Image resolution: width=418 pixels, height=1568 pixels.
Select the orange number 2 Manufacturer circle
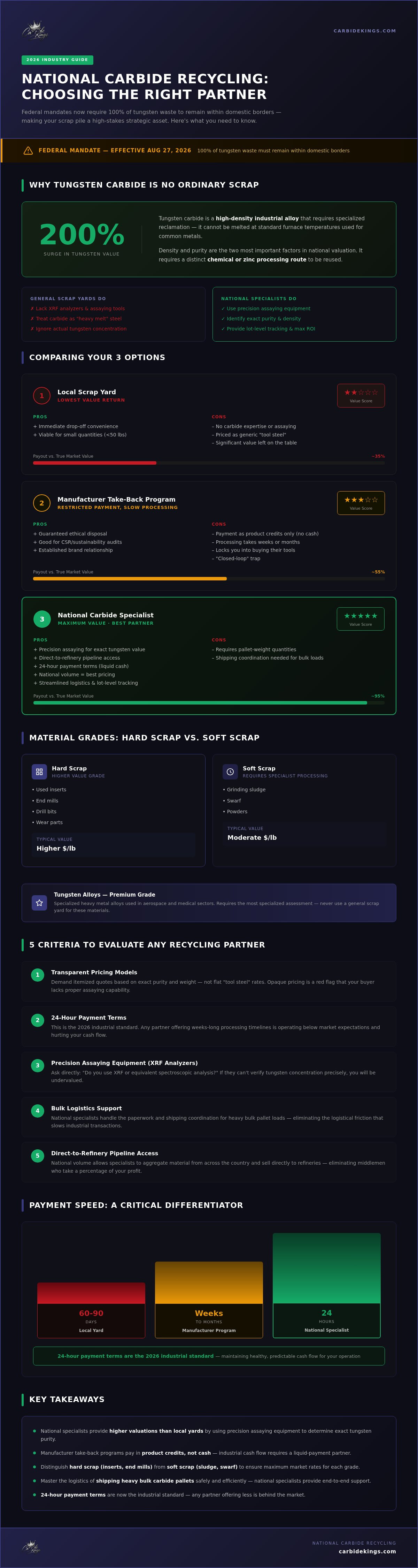pos(41,503)
